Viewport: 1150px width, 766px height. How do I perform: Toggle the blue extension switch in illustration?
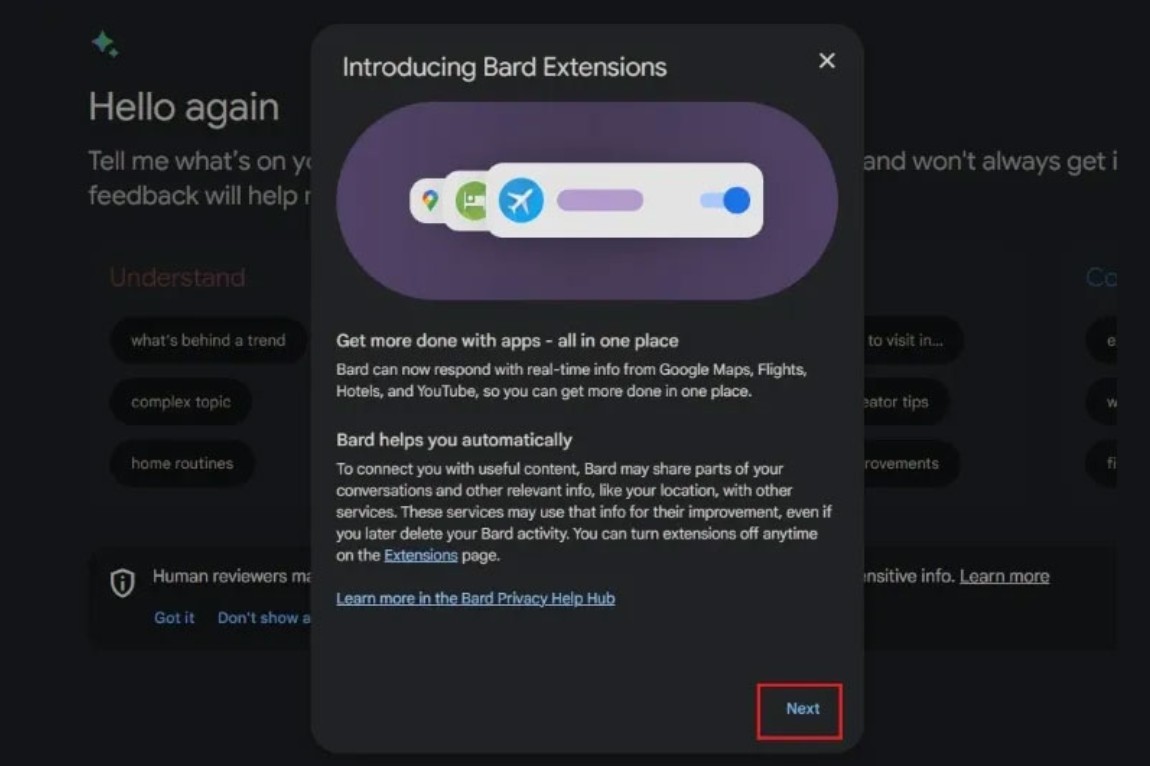click(x=725, y=200)
